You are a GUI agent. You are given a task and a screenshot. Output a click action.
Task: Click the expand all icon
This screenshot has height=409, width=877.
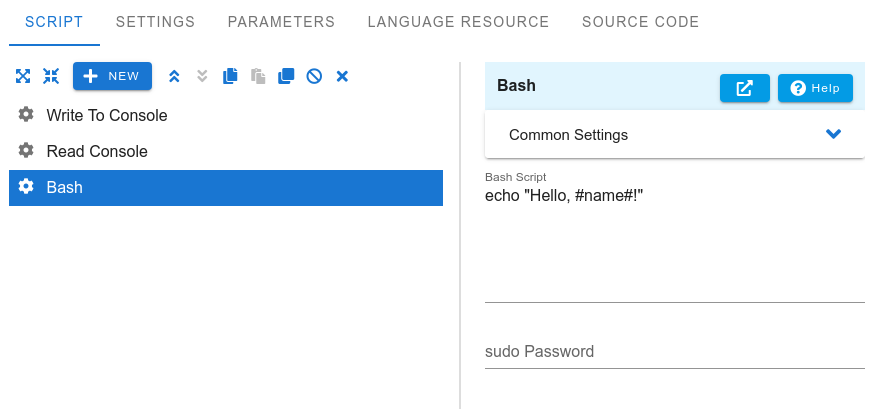[x=23, y=76]
